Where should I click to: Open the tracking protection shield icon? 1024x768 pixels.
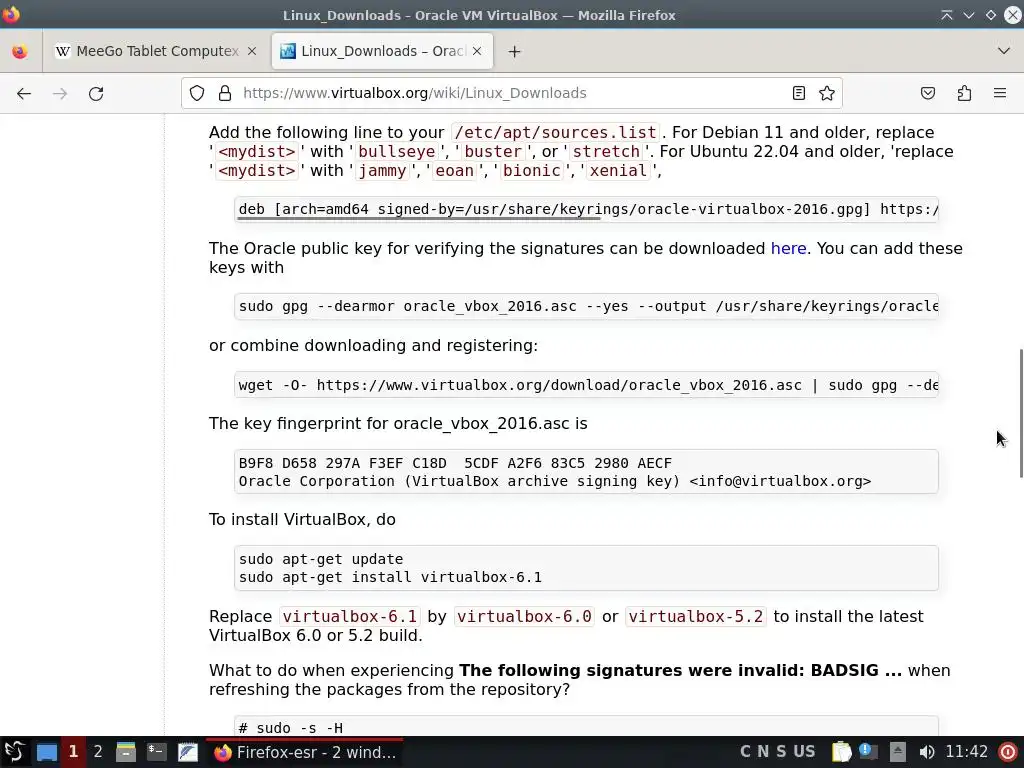click(x=197, y=93)
